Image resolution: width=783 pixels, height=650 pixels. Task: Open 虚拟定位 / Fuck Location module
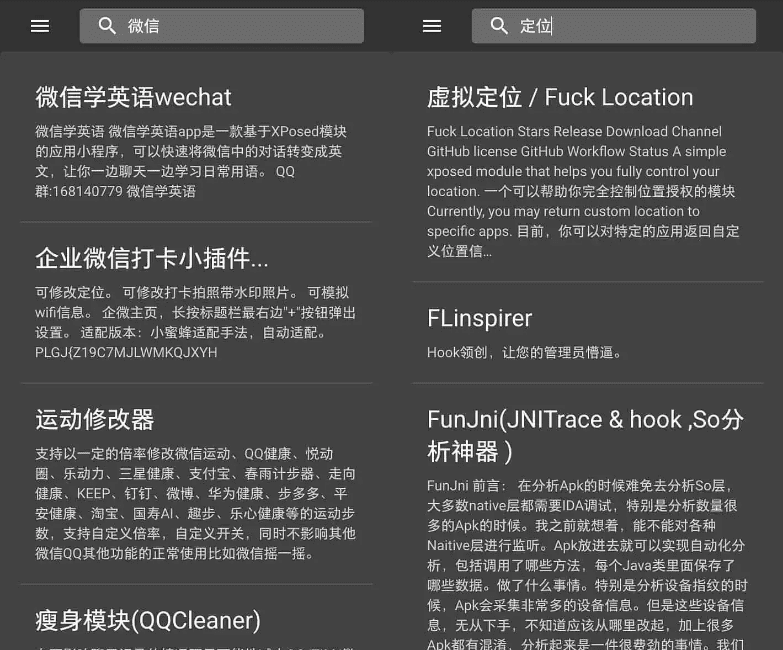560,97
